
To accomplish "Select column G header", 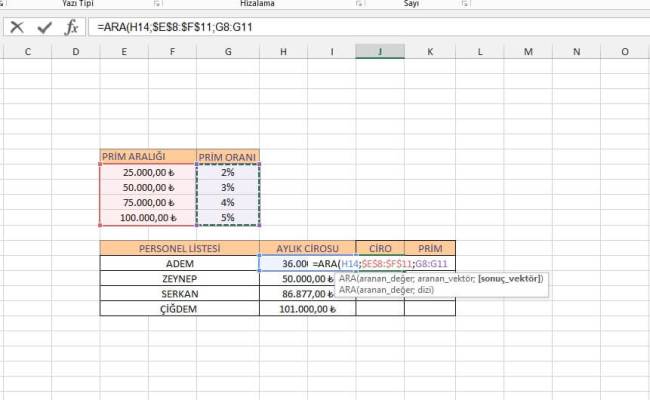I will point(228,52).
